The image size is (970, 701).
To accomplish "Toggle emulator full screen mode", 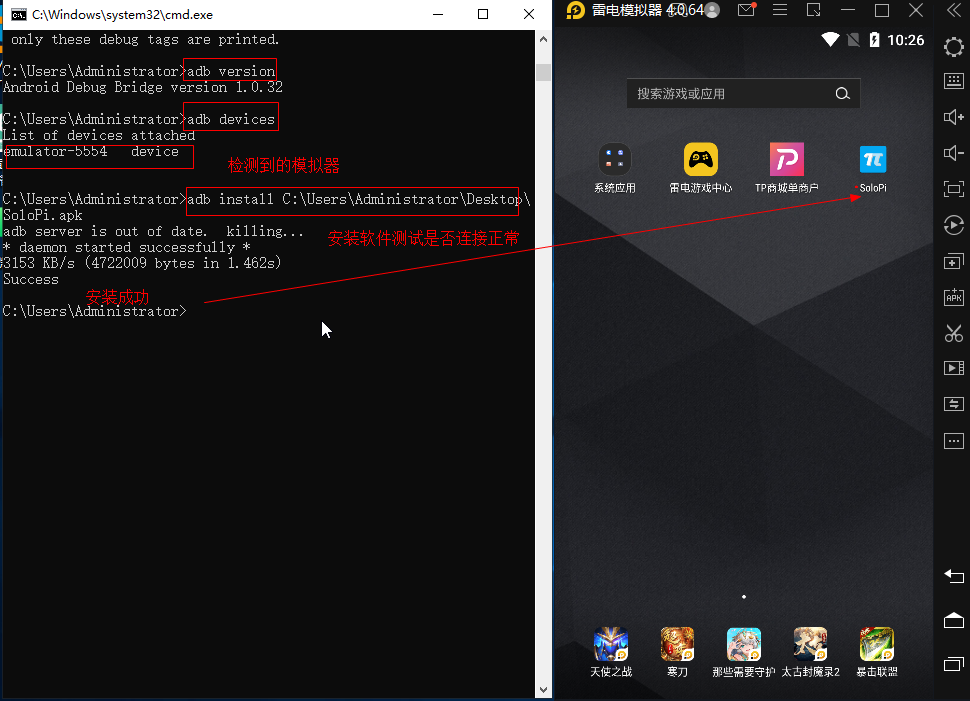I will [x=953, y=189].
